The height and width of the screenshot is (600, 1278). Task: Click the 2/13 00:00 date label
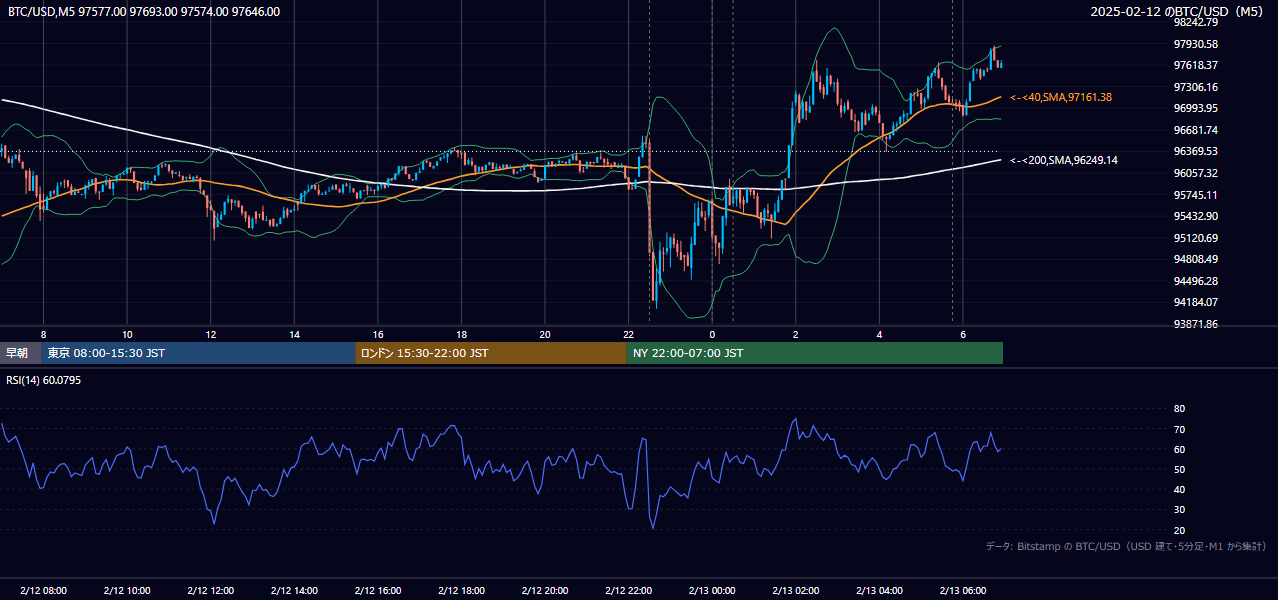pos(712,590)
